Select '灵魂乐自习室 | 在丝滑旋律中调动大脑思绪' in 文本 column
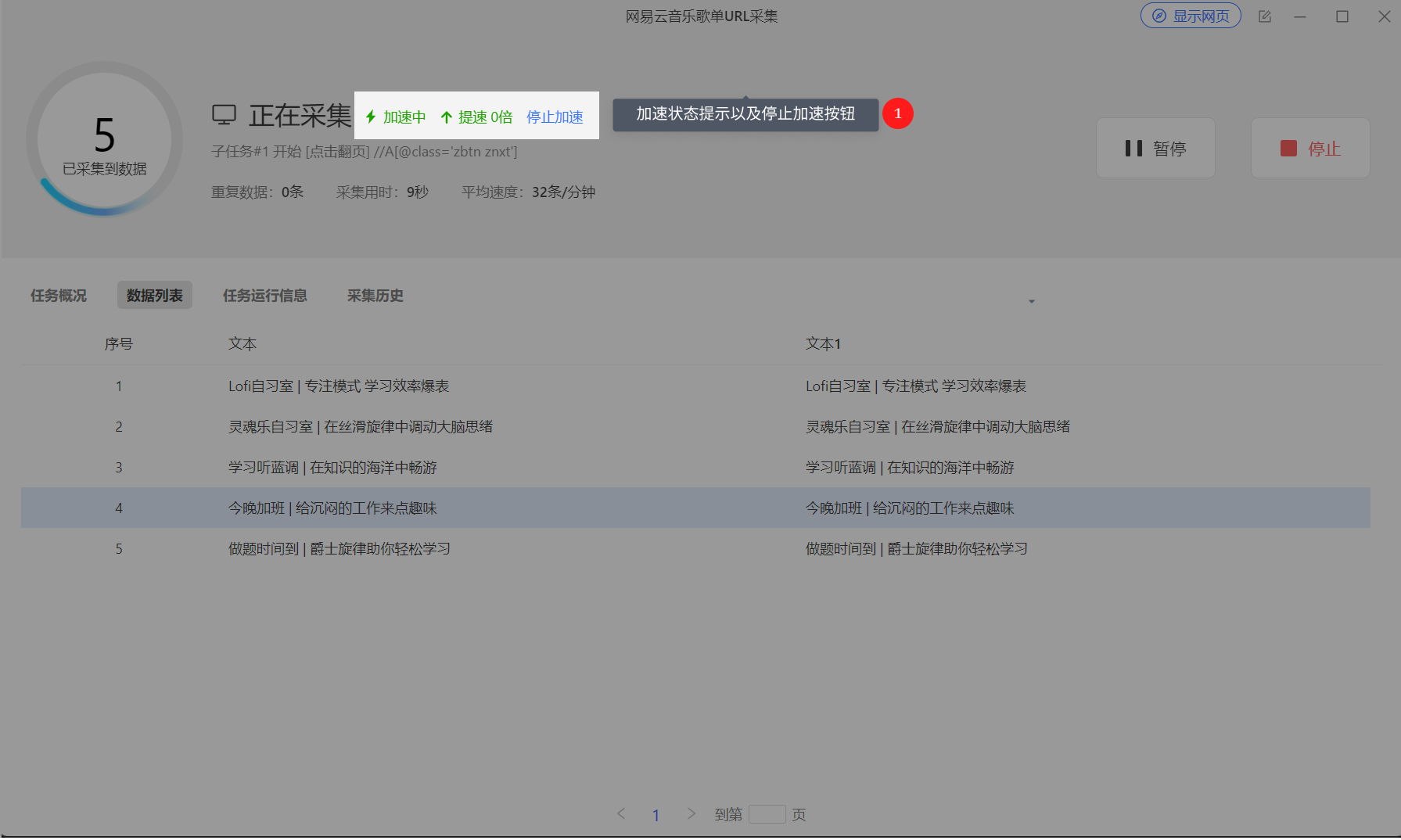This screenshot has height=840, width=1401. pyautogui.click(x=361, y=426)
